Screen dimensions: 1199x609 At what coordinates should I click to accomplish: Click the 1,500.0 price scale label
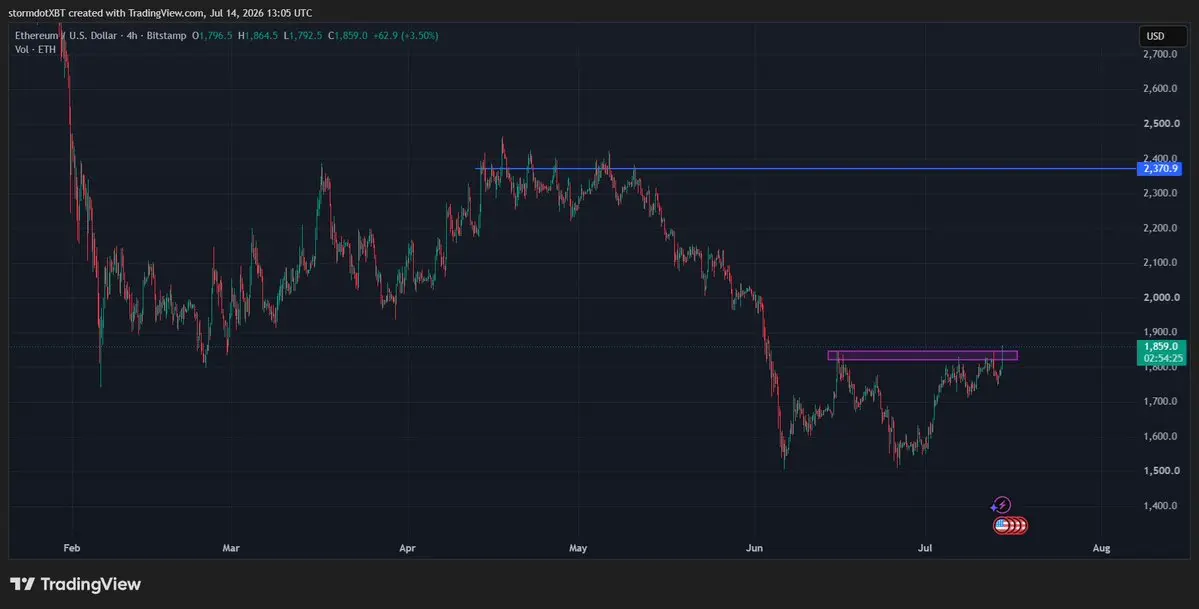pyautogui.click(x=1160, y=471)
